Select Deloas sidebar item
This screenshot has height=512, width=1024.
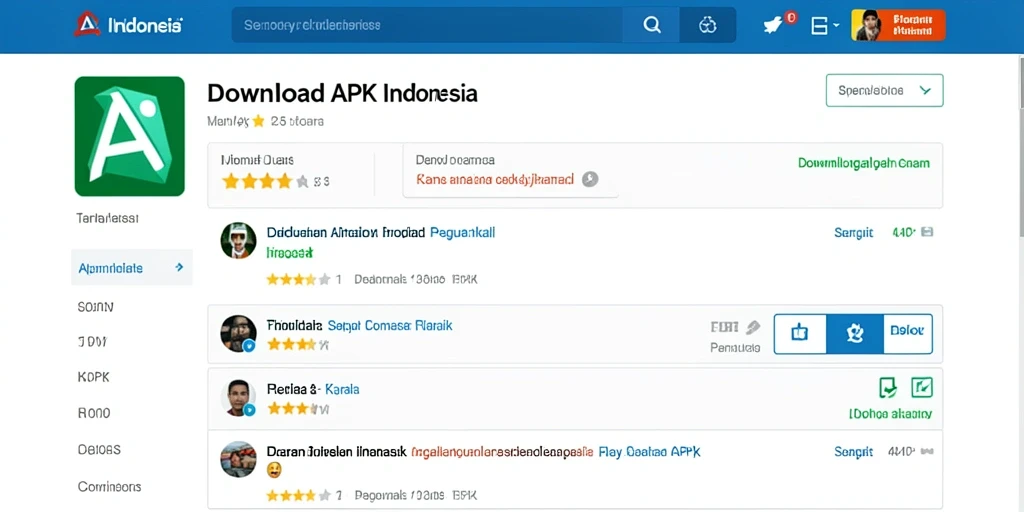tap(99, 450)
